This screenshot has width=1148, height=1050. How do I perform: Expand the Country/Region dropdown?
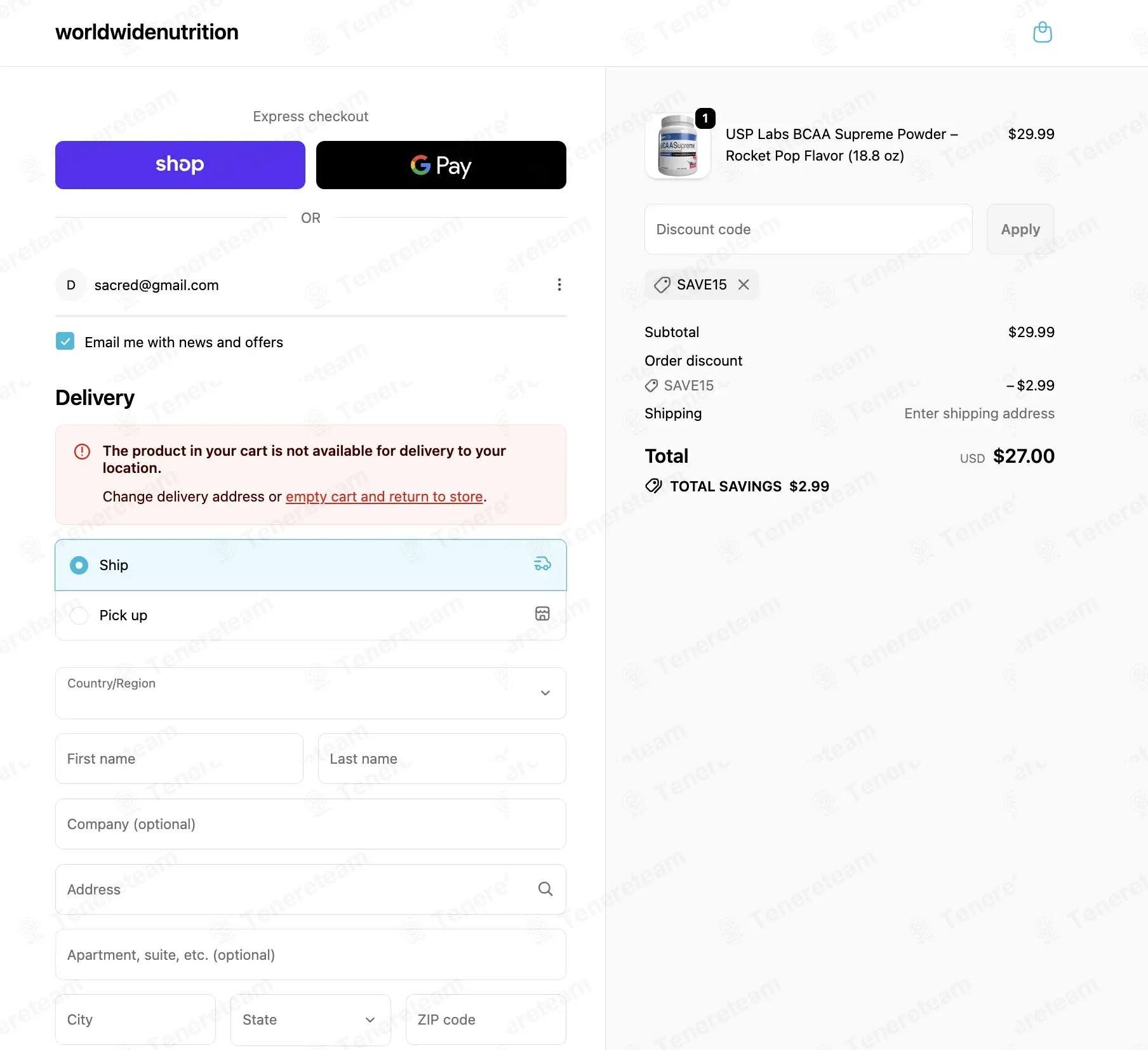(310, 693)
